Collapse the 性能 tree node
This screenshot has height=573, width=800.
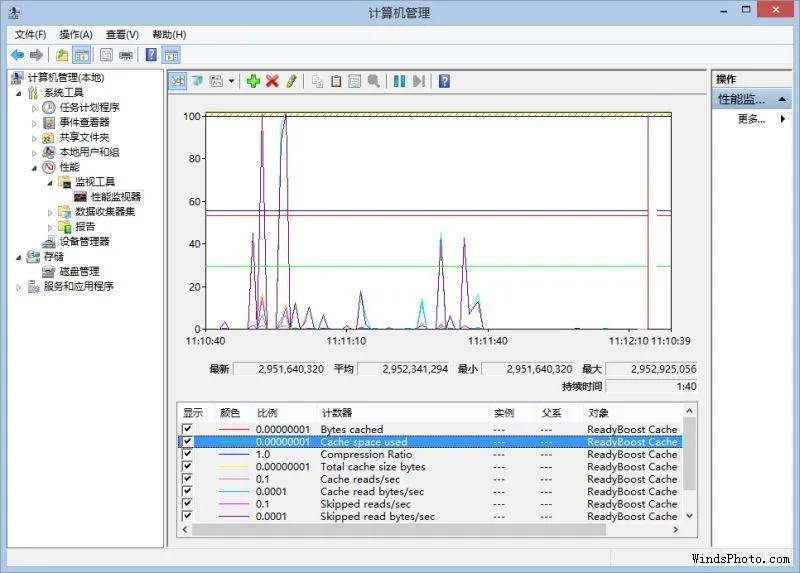point(34,168)
